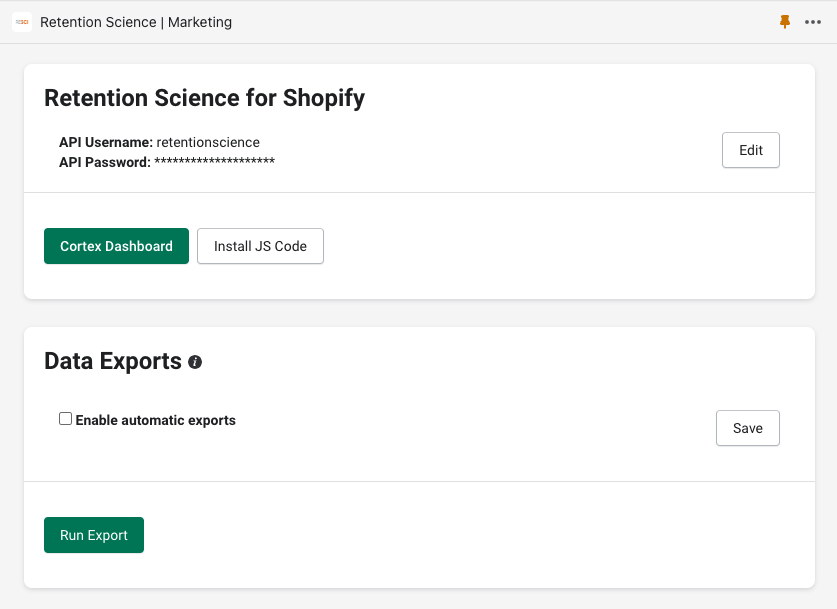Image resolution: width=837 pixels, height=609 pixels.
Task: Edit the API credentials
Action: click(x=751, y=150)
